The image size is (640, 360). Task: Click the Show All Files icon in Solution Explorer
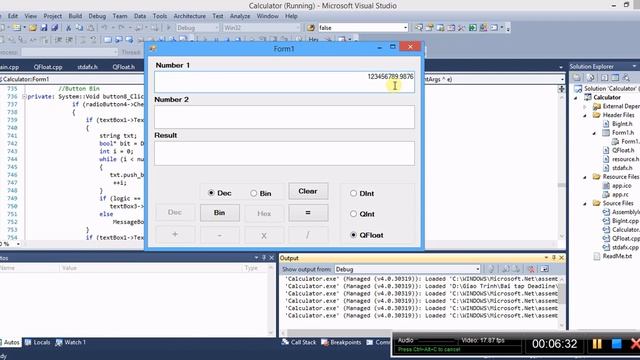click(590, 77)
